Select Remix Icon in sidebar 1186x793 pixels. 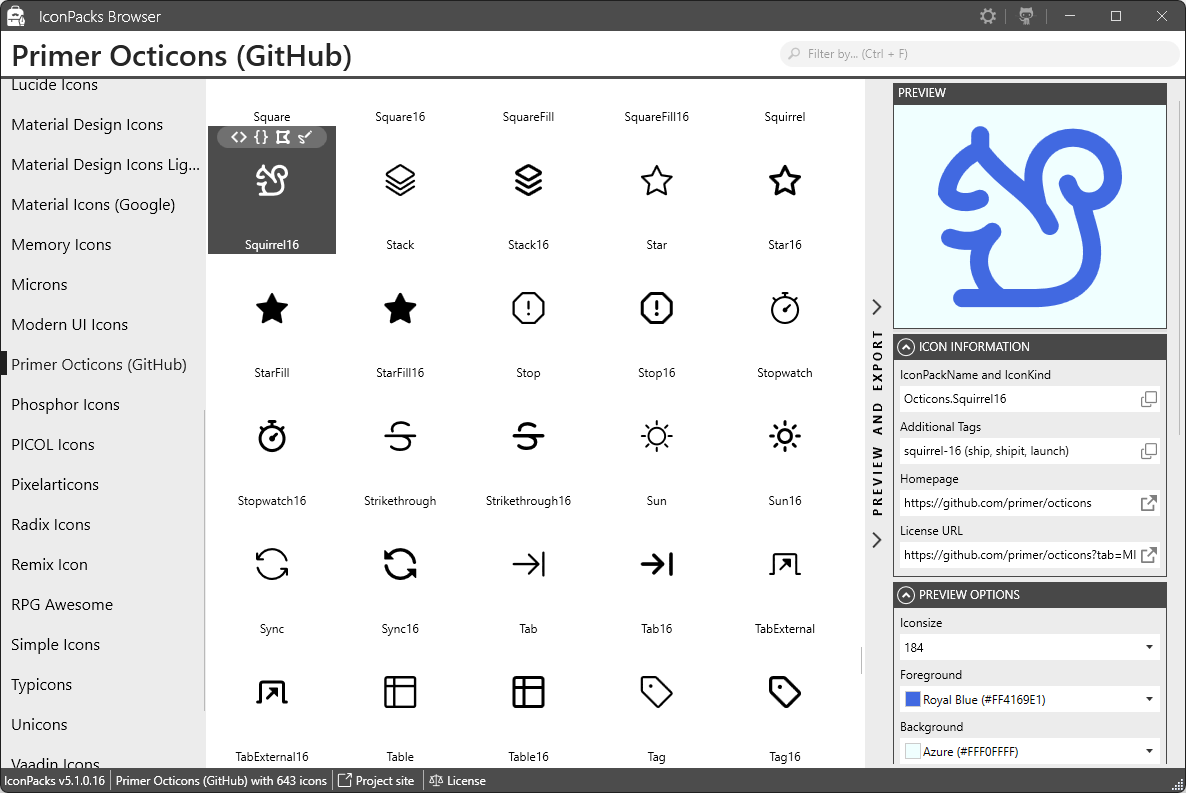pos(49,565)
